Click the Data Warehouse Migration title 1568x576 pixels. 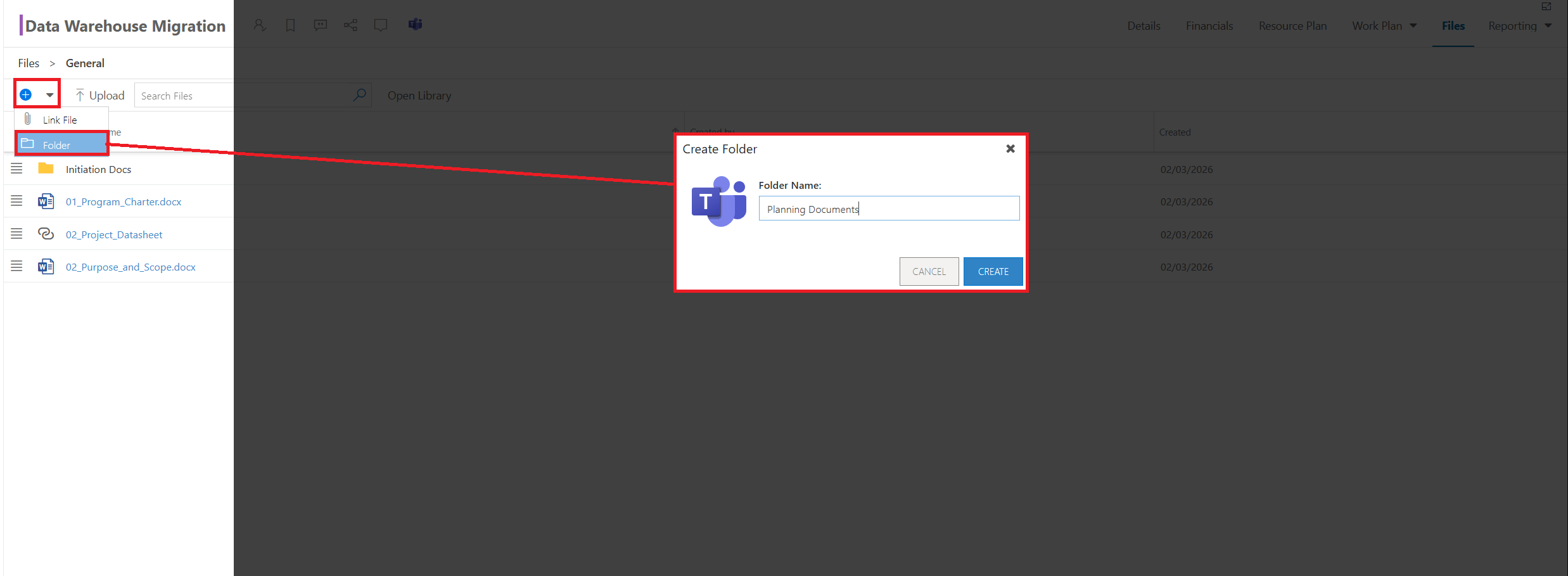tap(125, 26)
